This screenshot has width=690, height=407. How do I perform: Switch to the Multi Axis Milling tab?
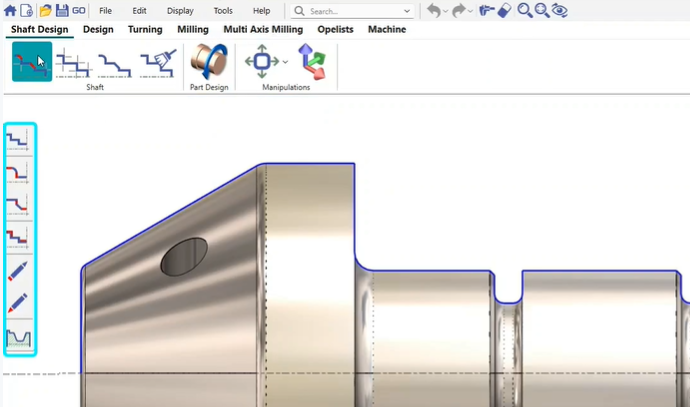pos(263,29)
